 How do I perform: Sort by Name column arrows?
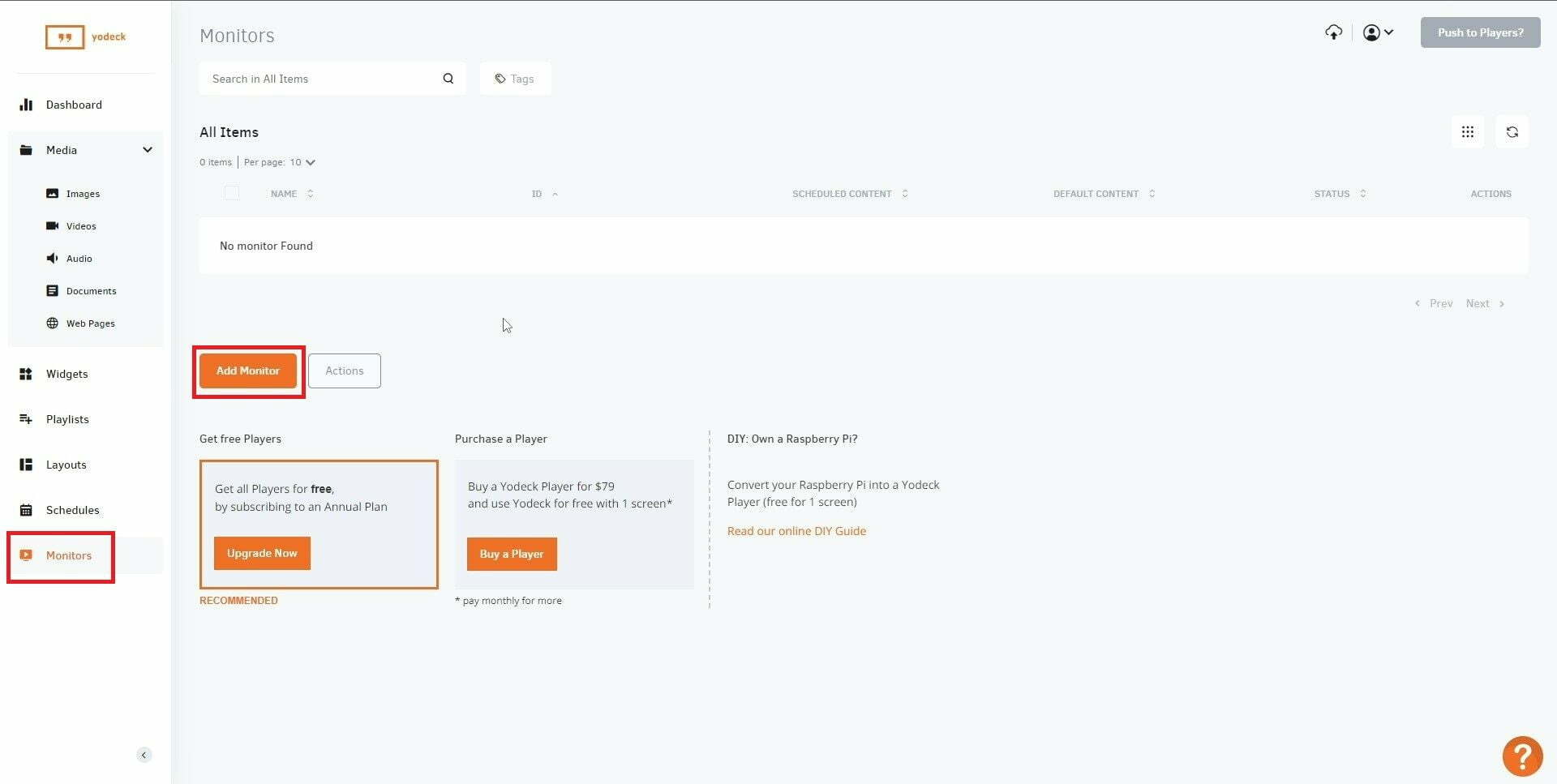311,194
